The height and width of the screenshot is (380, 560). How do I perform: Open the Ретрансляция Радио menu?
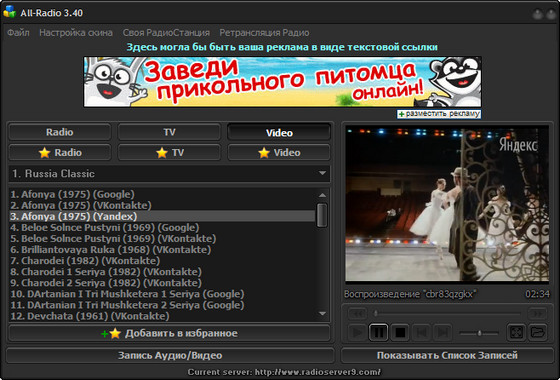coord(264,33)
